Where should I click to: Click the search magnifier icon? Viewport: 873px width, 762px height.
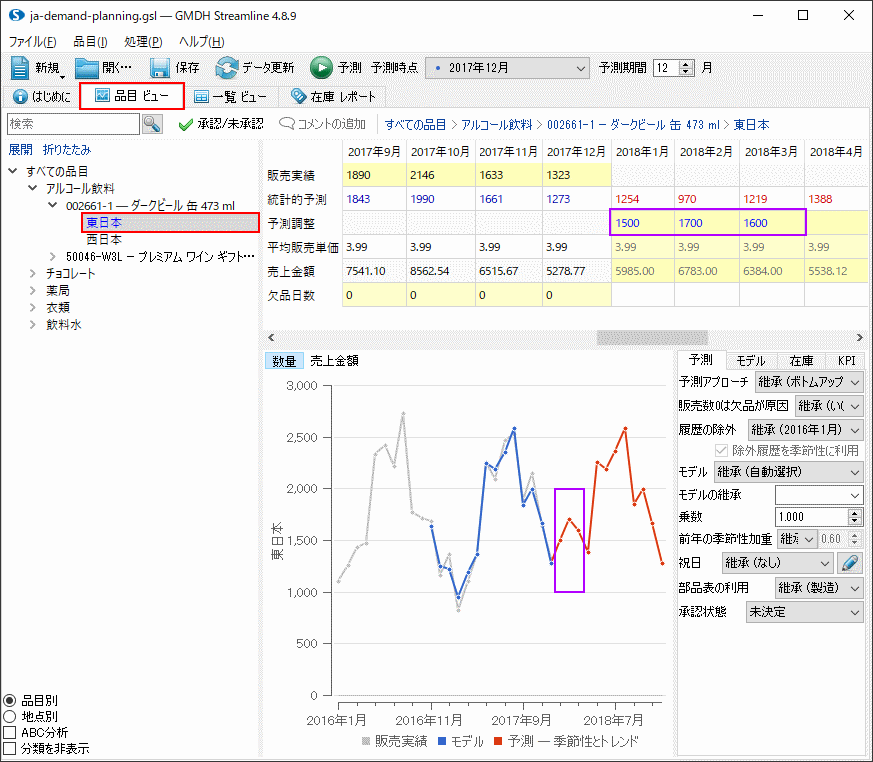click(x=152, y=124)
